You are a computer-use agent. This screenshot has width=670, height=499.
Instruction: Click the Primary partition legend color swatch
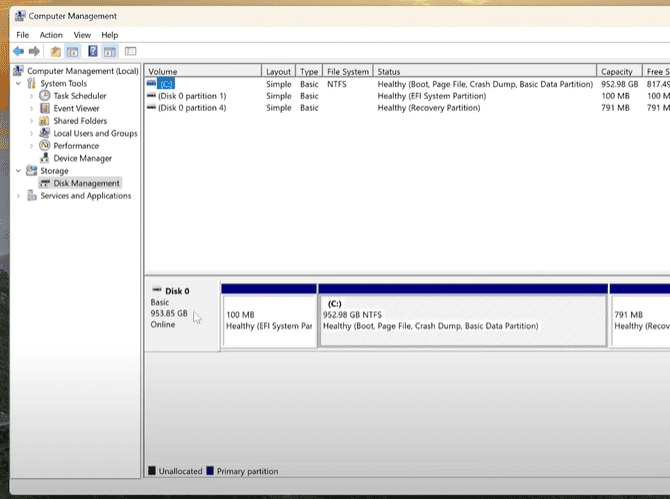tap(211, 471)
